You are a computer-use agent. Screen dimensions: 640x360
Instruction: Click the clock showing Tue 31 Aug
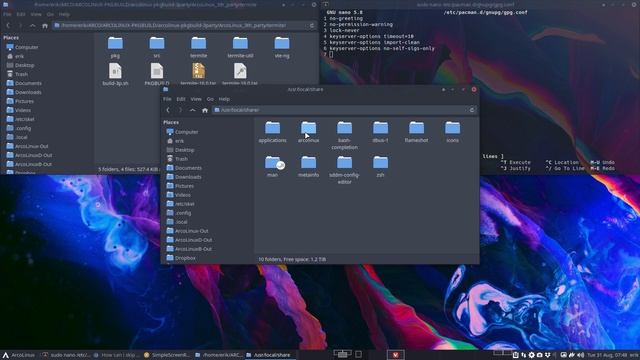[x=607, y=355]
